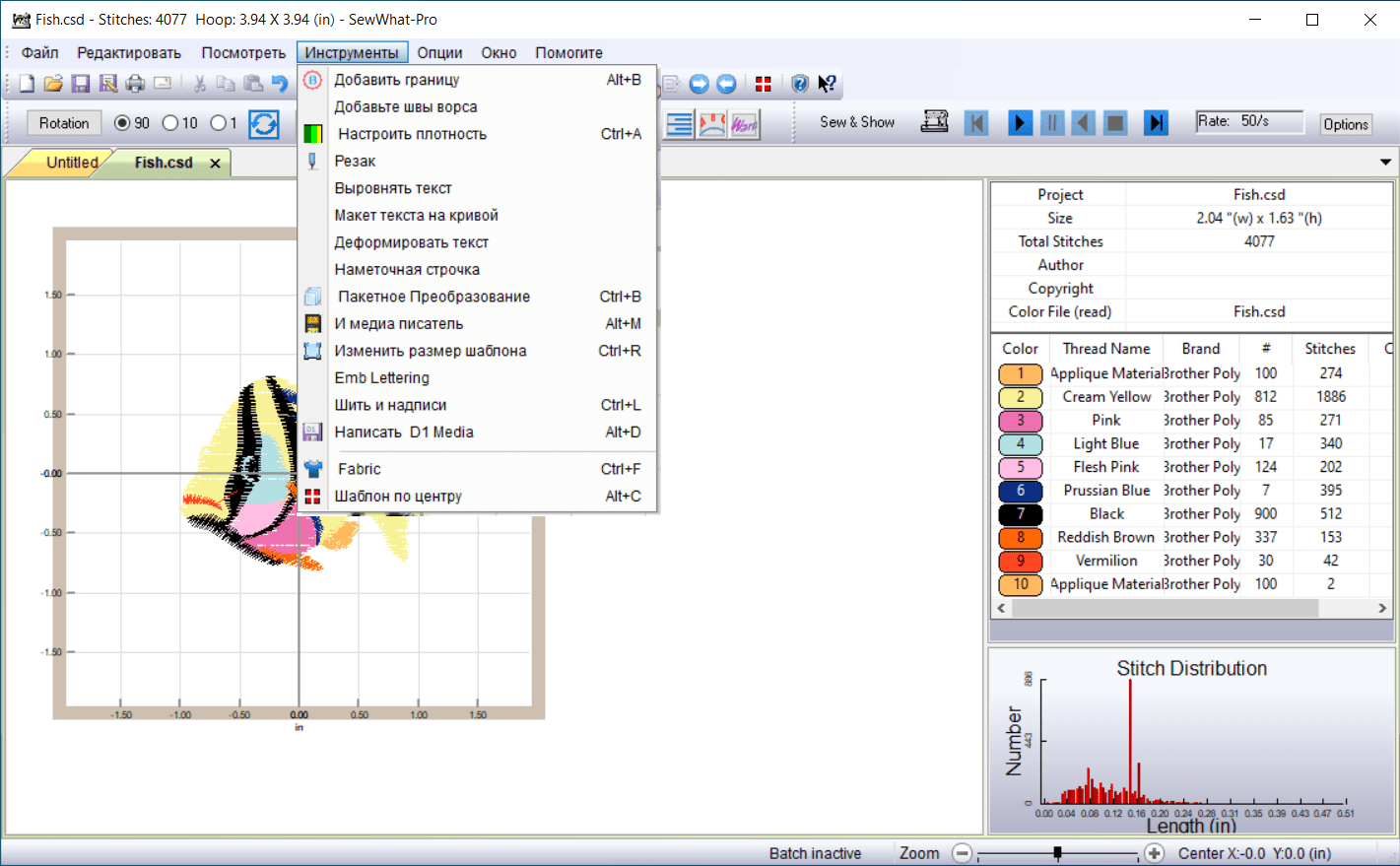The height and width of the screenshot is (866, 1400).
Task: Select the 1 degree rotation option
Action: pos(218,123)
